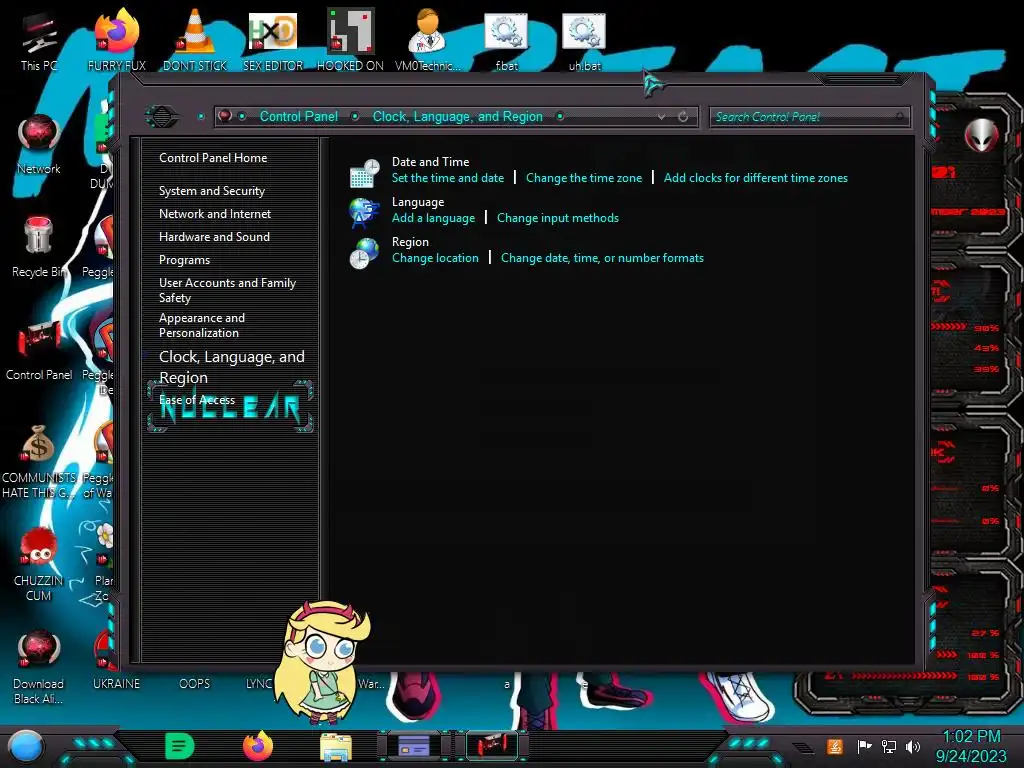The width and height of the screenshot is (1024, 768).
Task: Launch Firefox from the taskbar
Action: point(258,746)
